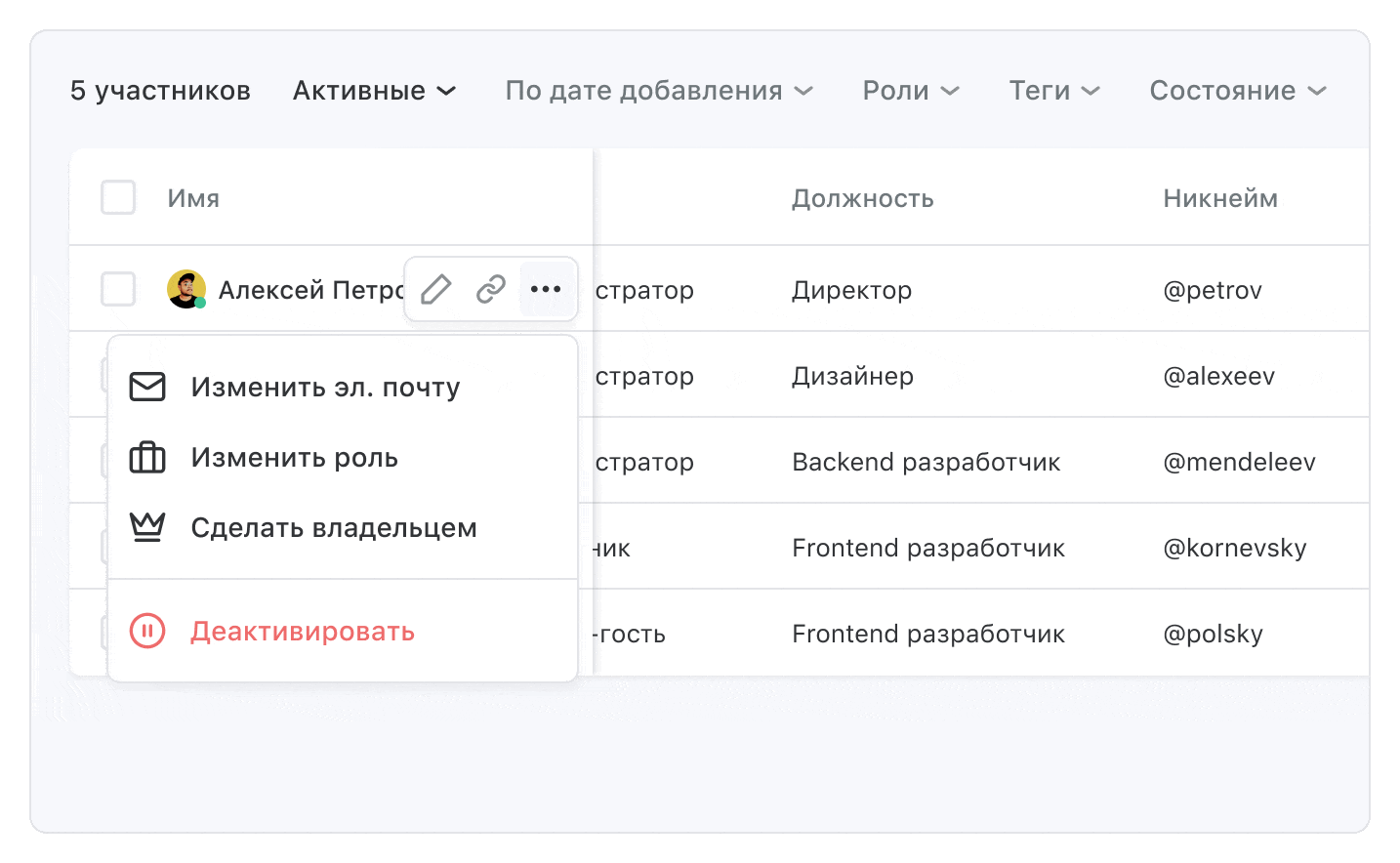The image size is (1400, 863).
Task: Toggle the select-all checkbox in table header
Action: pos(117,197)
